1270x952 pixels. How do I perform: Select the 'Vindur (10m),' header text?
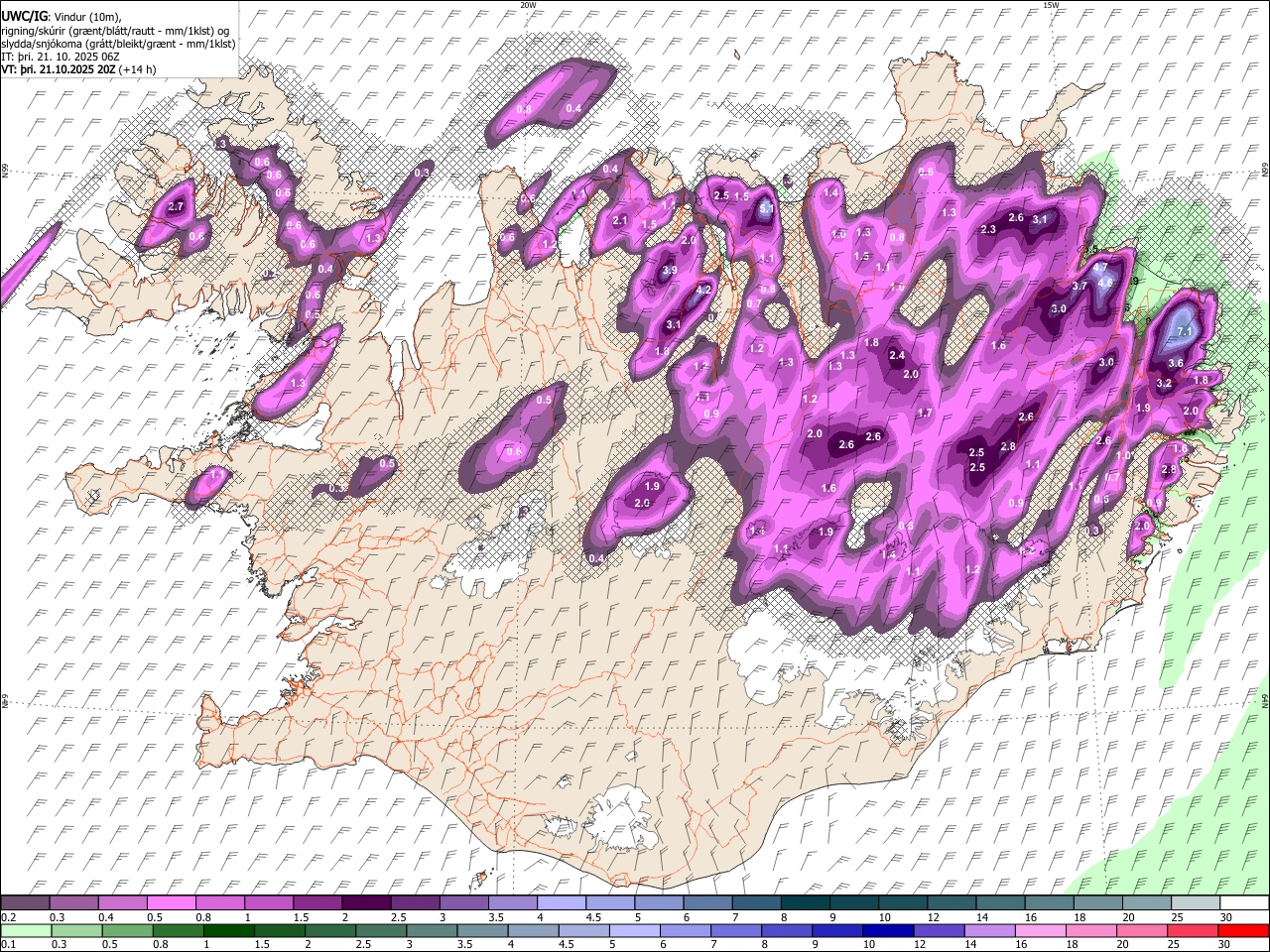click(86, 17)
